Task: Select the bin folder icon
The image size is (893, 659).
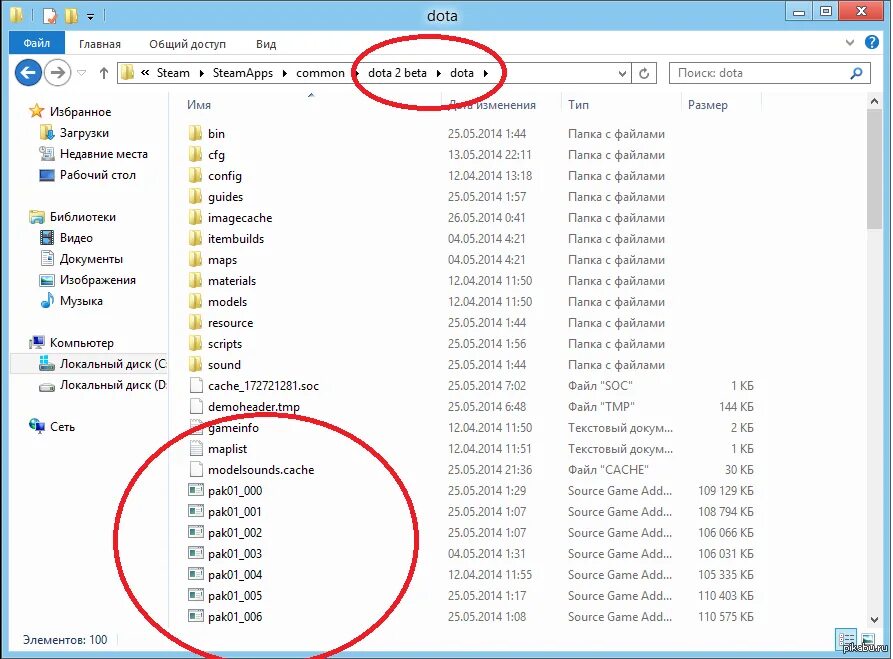Action: point(195,133)
